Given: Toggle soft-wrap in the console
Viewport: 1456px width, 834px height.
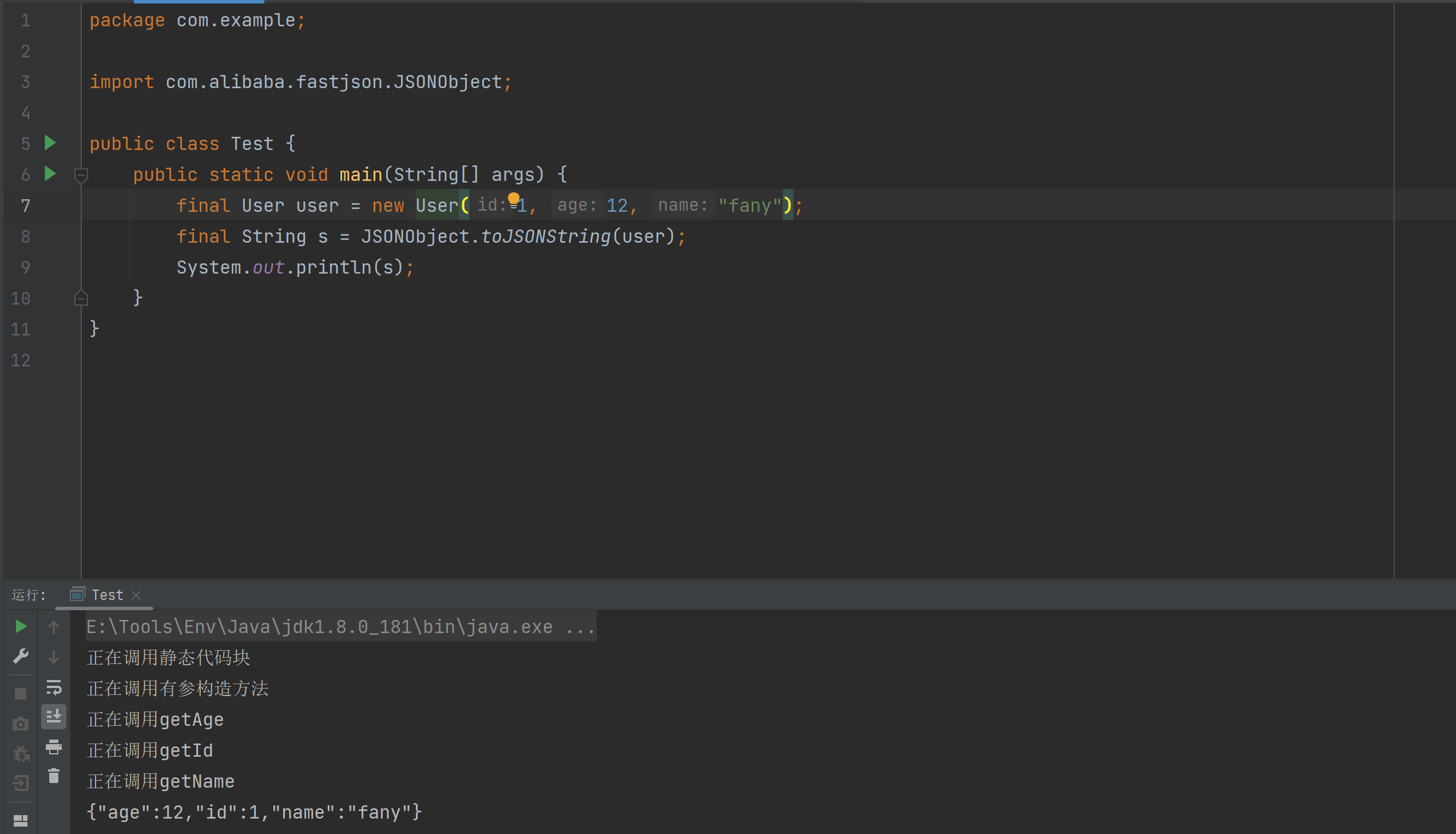Looking at the screenshot, I should [54, 687].
